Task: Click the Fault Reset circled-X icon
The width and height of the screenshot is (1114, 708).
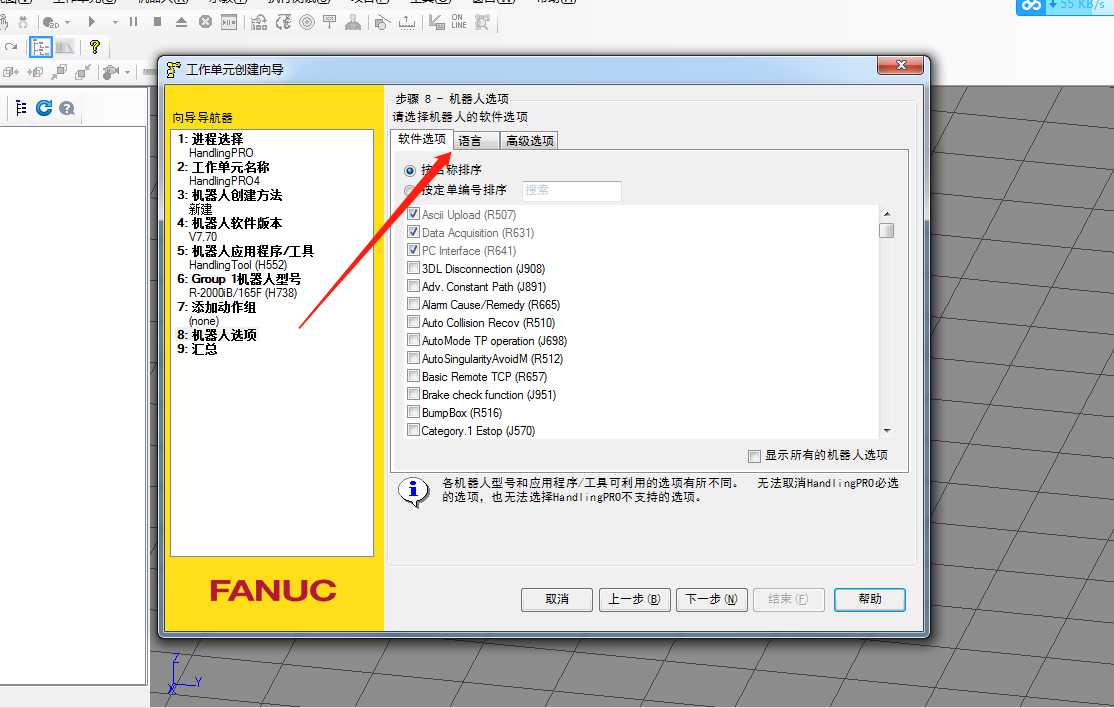Action: (205, 22)
